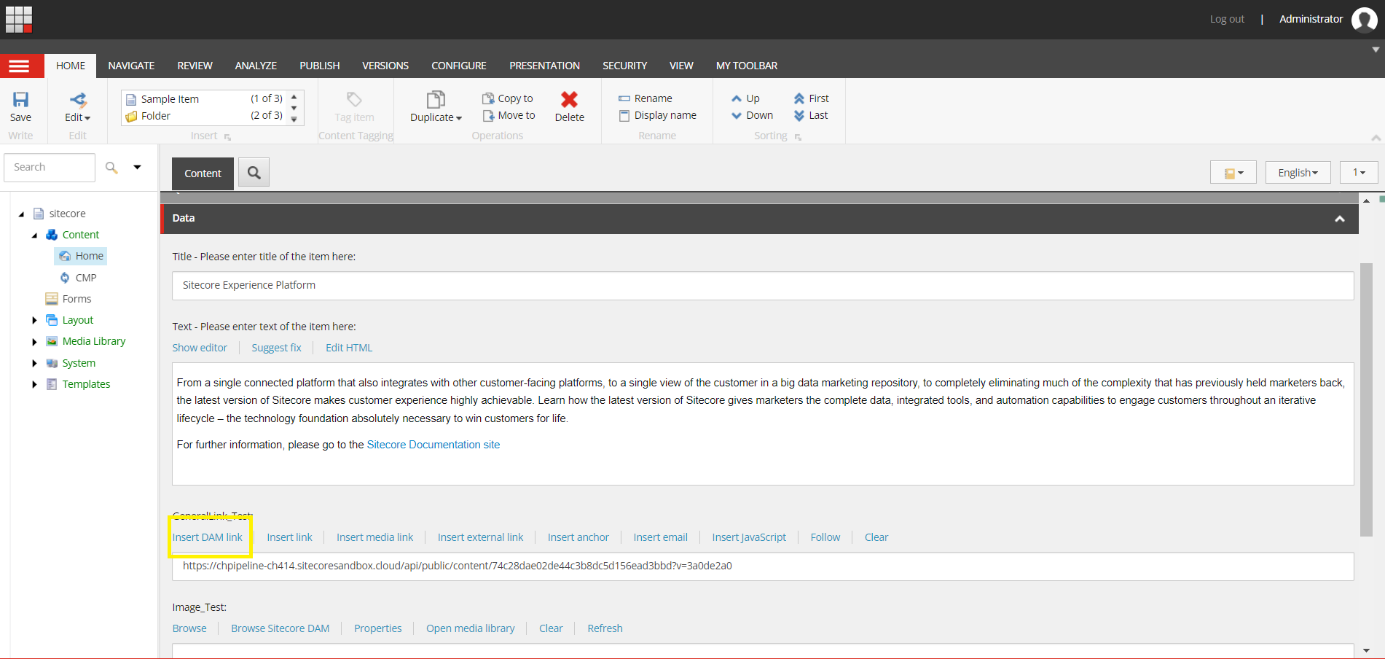Viewport: 1385px width, 659px height.
Task: Click Insert external link
Action: (x=480, y=537)
